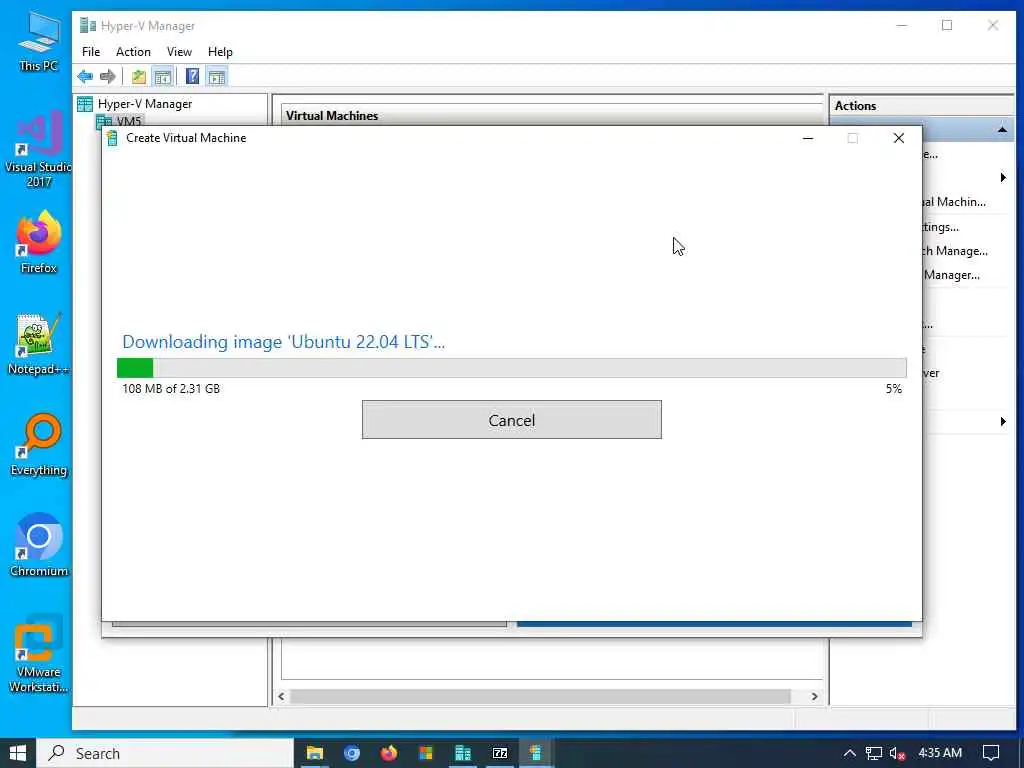Click the 'Downloading image Ubuntu 22.04 LTS' text
The width and height of the screenshot is (1024, 768).
point(283,342)
